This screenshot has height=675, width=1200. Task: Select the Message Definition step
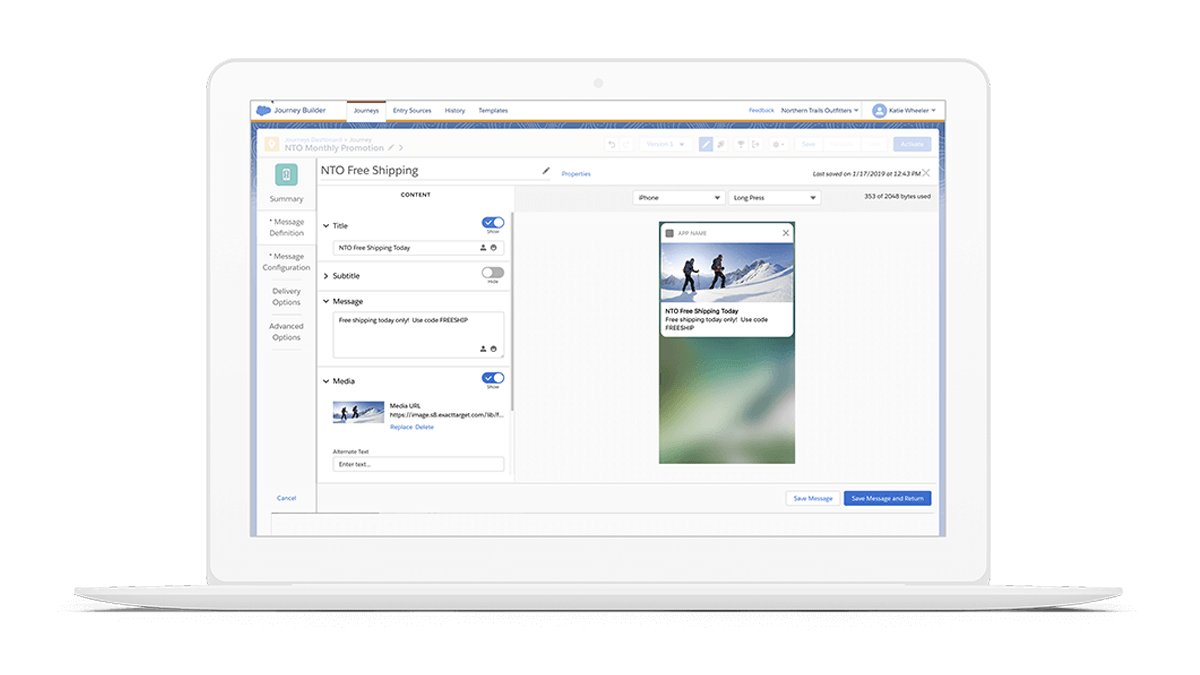287,228
